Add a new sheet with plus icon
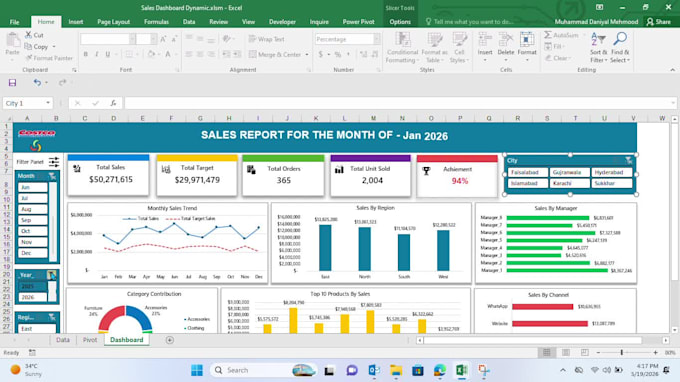 [170, 340]
